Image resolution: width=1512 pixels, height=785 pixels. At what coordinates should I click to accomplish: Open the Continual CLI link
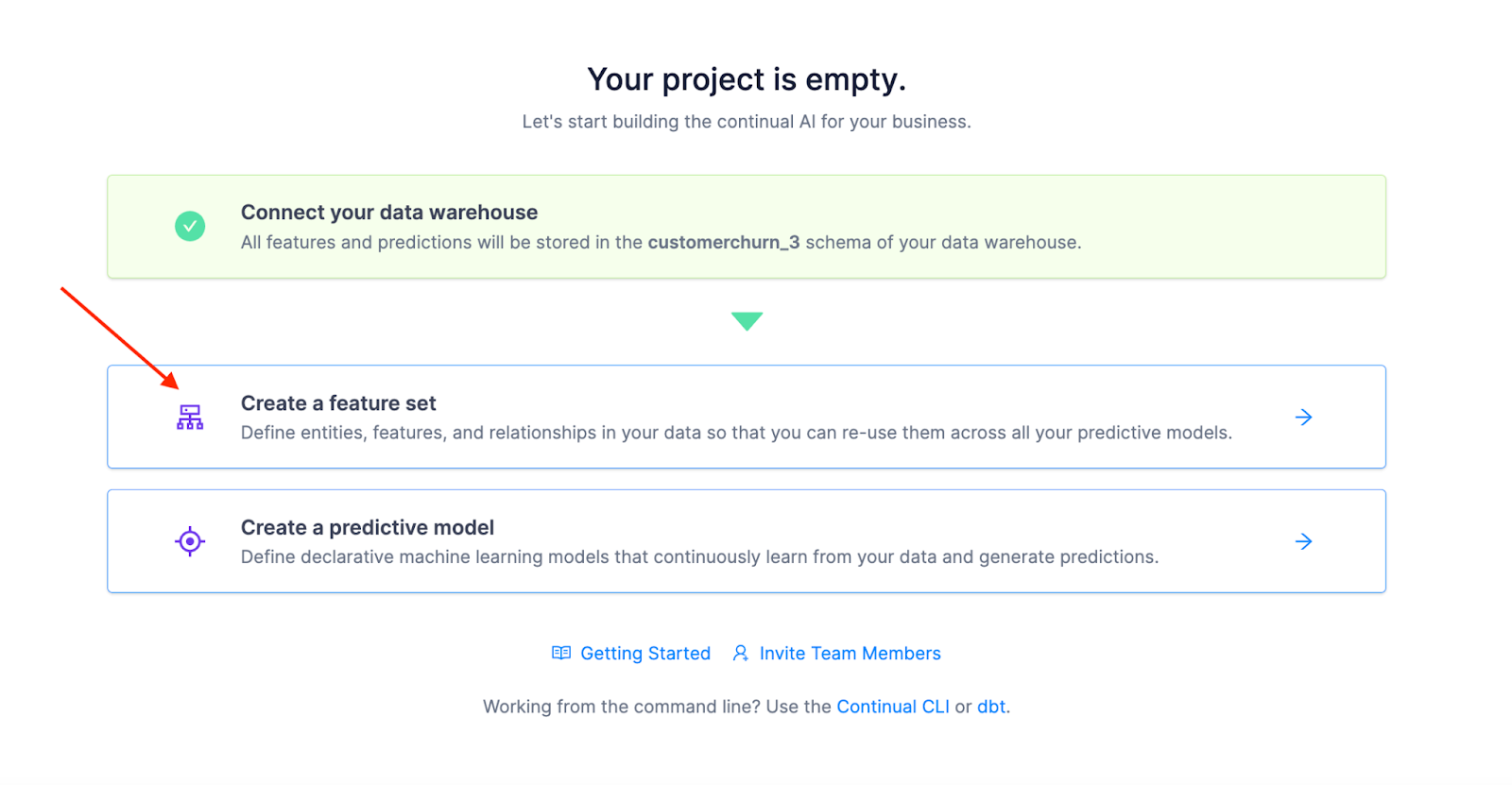point(892,707)
